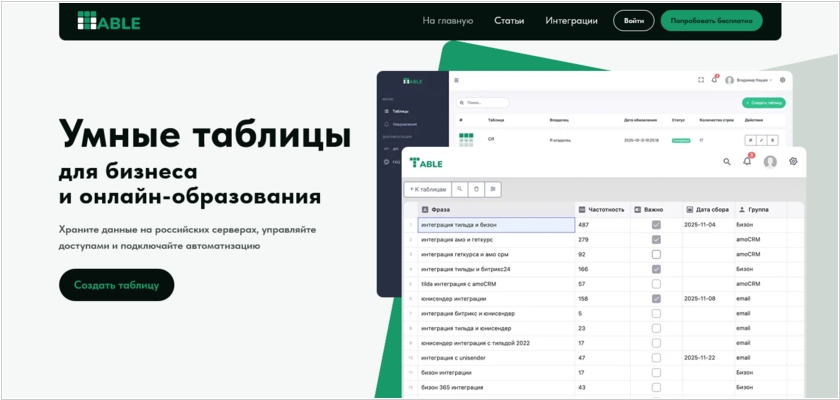Go to 'Статьи' in the navigation

509,20
